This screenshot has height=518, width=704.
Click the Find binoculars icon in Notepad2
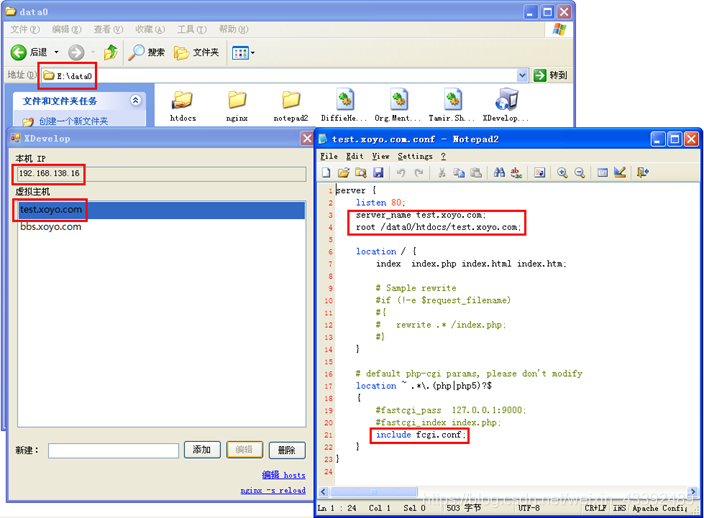click(x=499, y=173)
